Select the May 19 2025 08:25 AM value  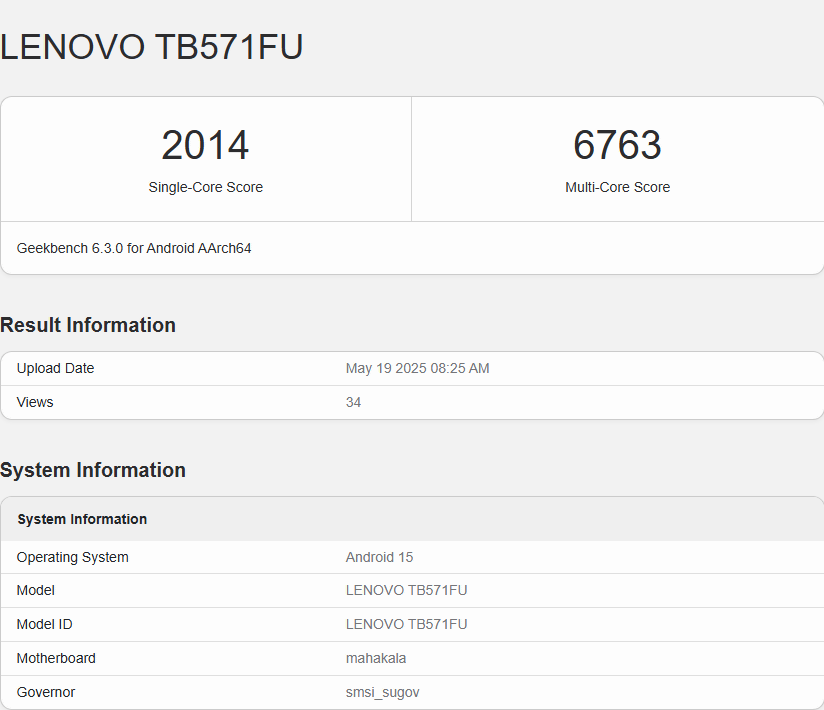pyautogui.click(x=417, y=368)
